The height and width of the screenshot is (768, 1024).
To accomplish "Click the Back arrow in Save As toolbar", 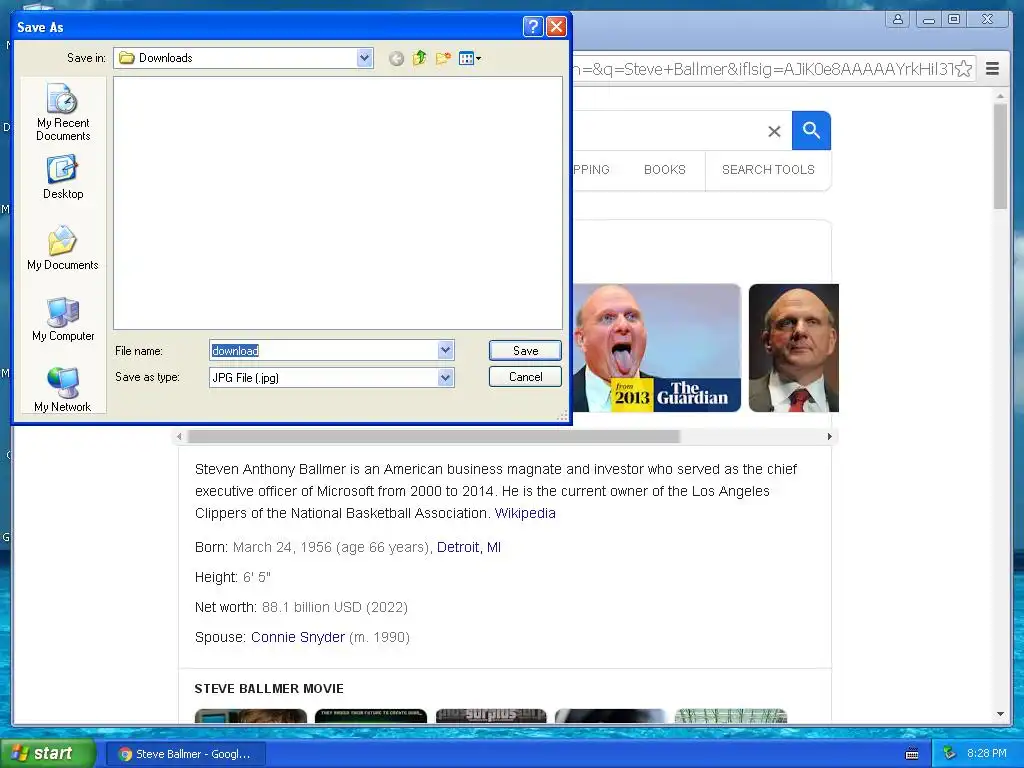I will coord(396,59).
